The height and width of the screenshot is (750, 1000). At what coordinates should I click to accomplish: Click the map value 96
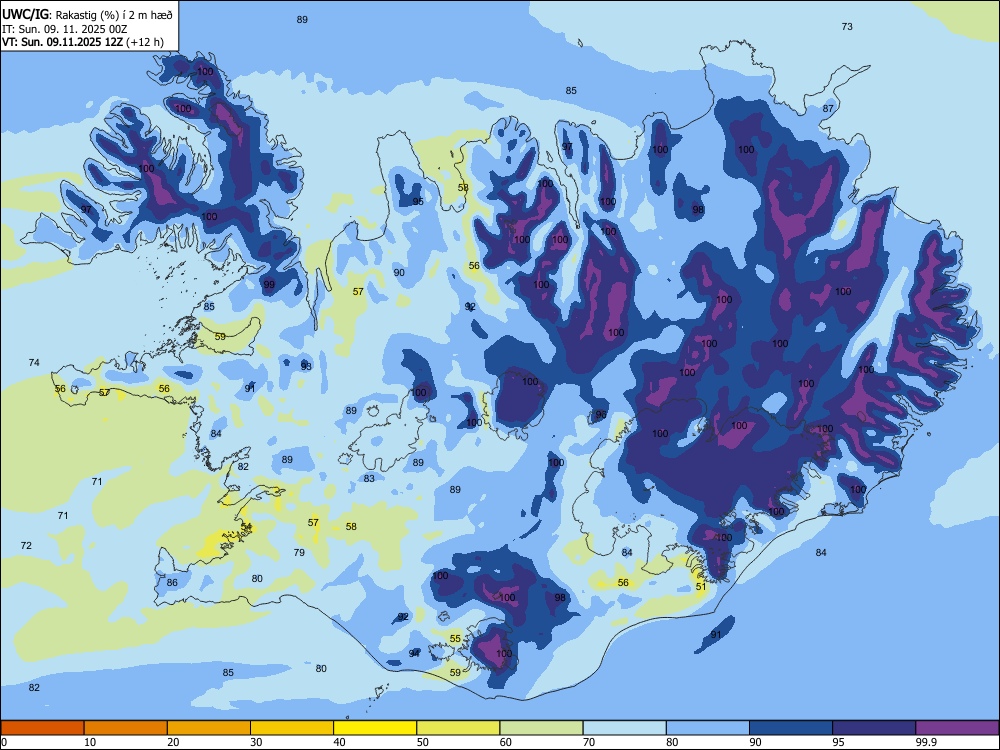[601, 415]
